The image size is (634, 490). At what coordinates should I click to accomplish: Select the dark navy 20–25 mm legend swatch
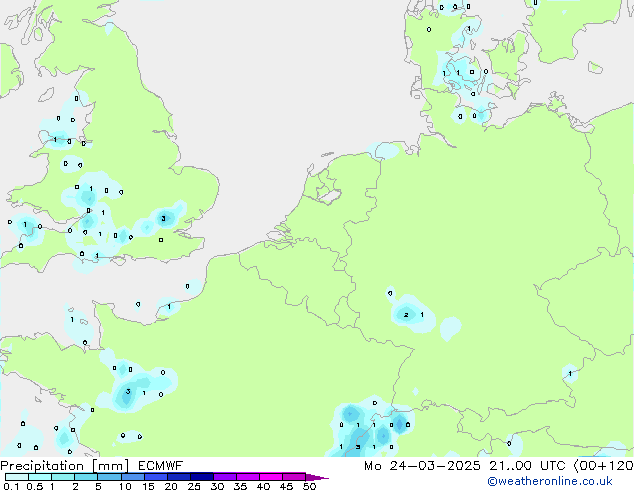point(182,477)
